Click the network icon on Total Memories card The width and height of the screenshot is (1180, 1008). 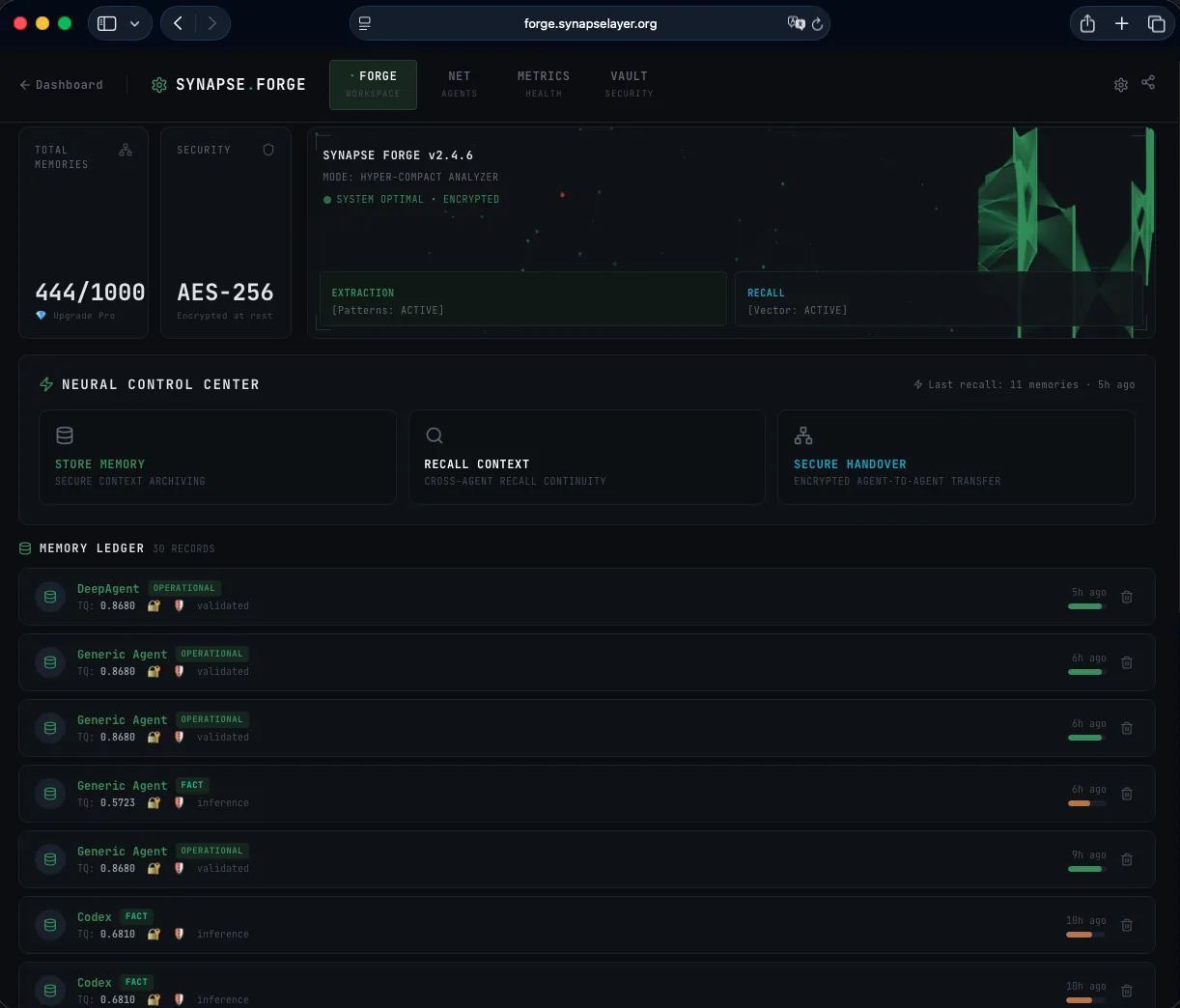(126, 150)
